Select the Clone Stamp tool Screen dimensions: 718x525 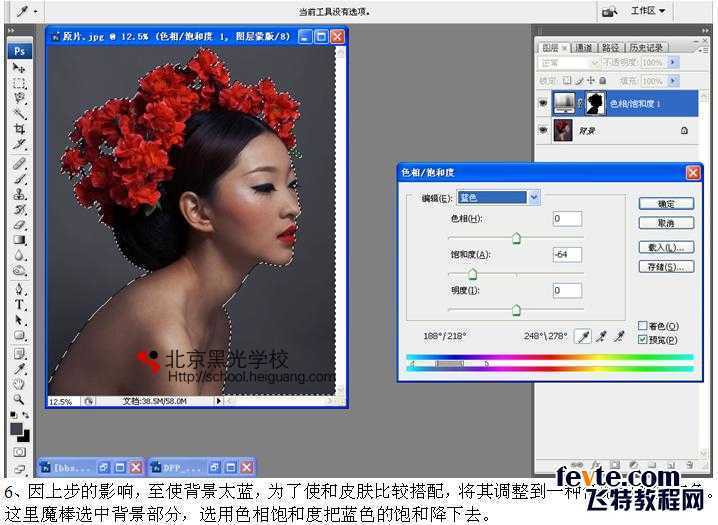(x=19, y=194)
